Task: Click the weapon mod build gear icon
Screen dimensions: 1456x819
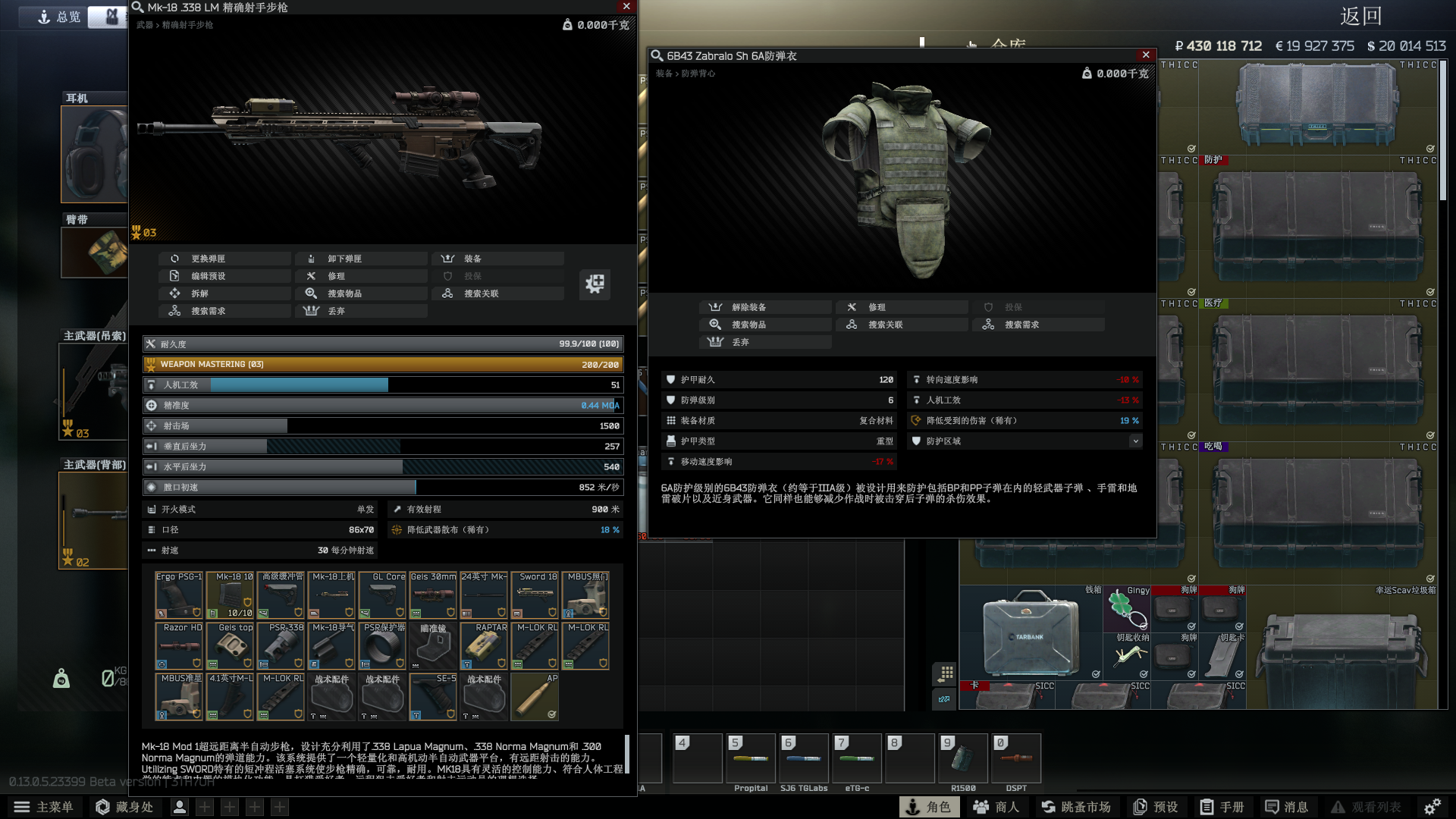Action: (x=595, y=284)
